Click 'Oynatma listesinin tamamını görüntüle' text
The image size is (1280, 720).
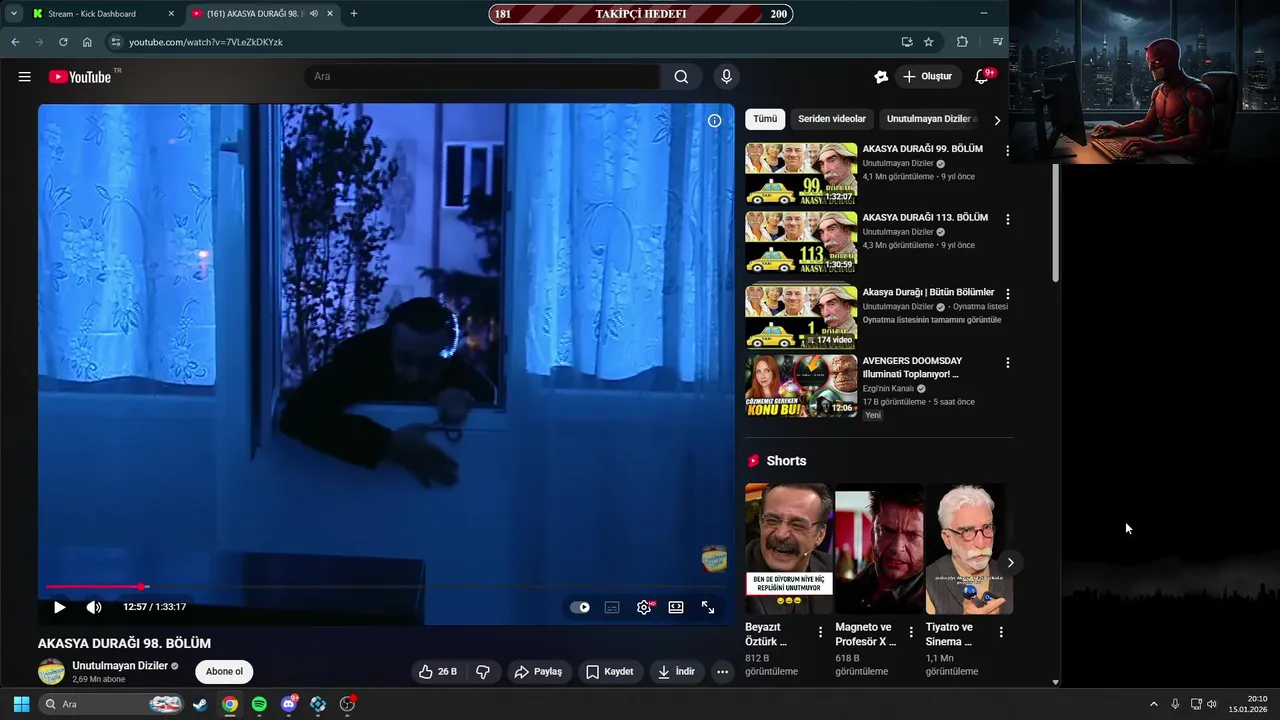click(x=932, y=320)
